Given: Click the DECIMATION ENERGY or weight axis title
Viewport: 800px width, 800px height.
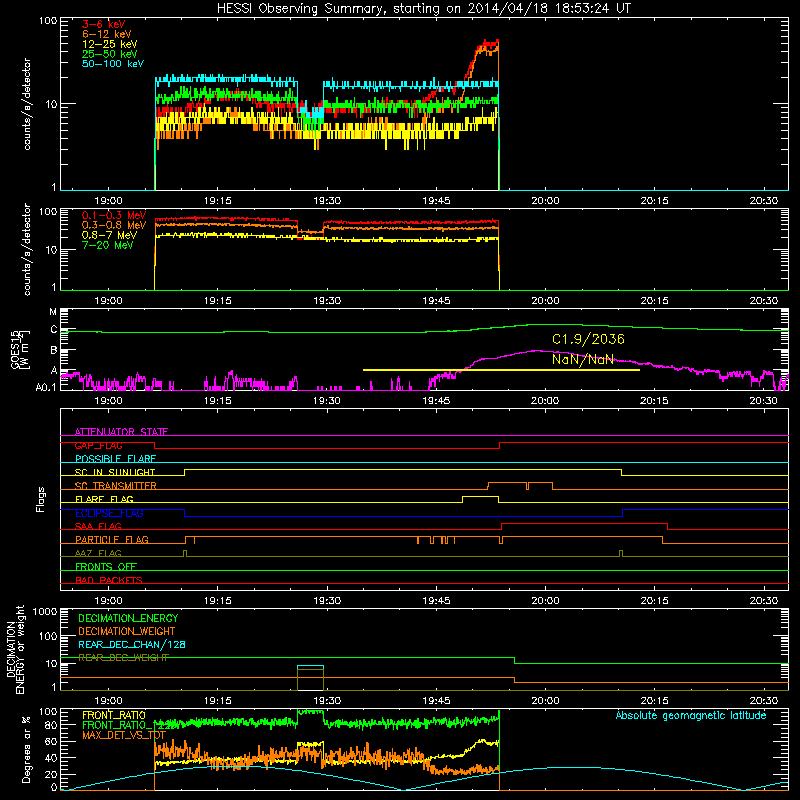Looking at the screenshot, I should [15, 649].
